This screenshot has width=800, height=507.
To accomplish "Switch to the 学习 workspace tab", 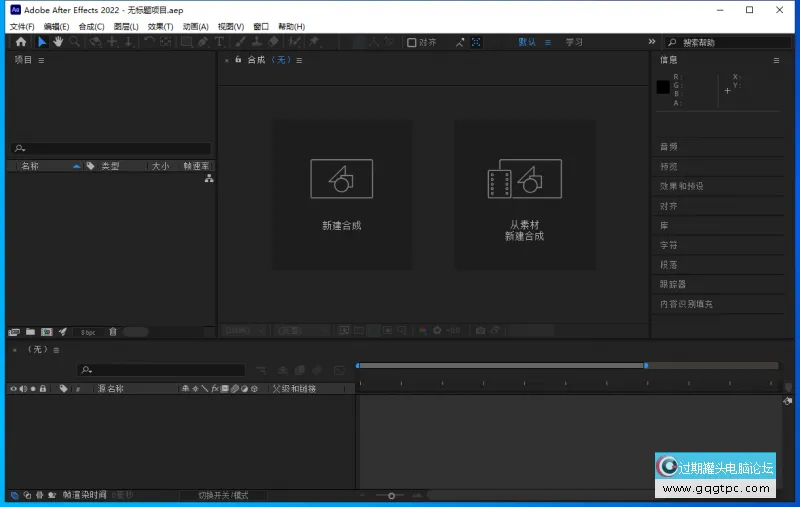I will point(574,43).
